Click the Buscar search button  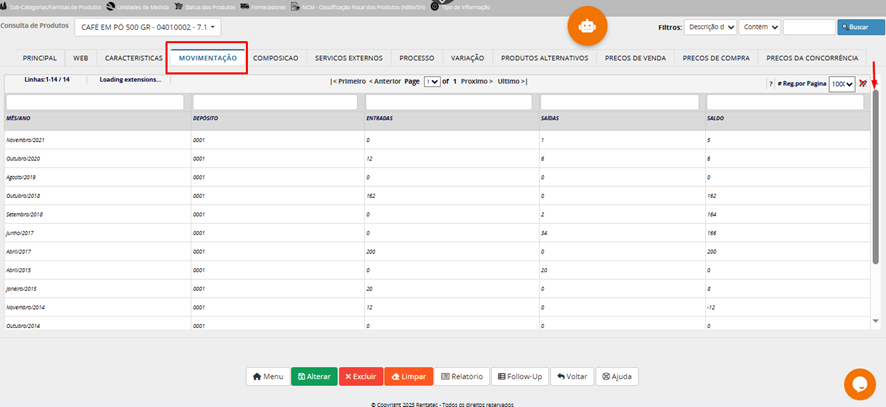coord(853,27)
